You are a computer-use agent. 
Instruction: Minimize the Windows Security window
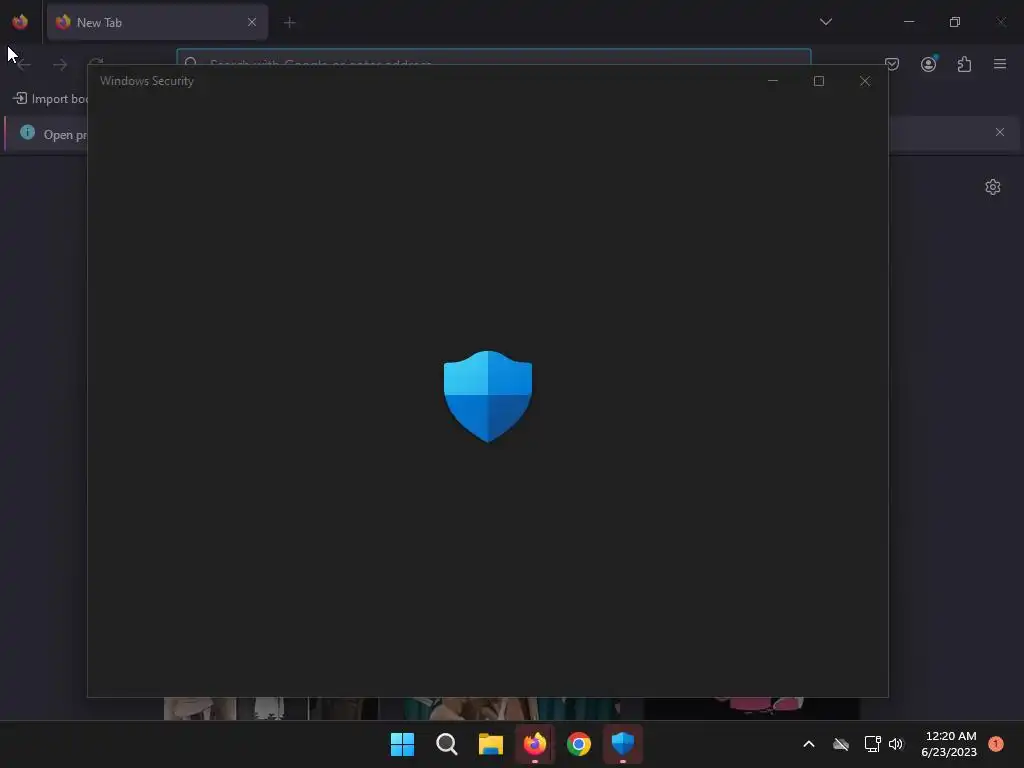tap(773, 81)
